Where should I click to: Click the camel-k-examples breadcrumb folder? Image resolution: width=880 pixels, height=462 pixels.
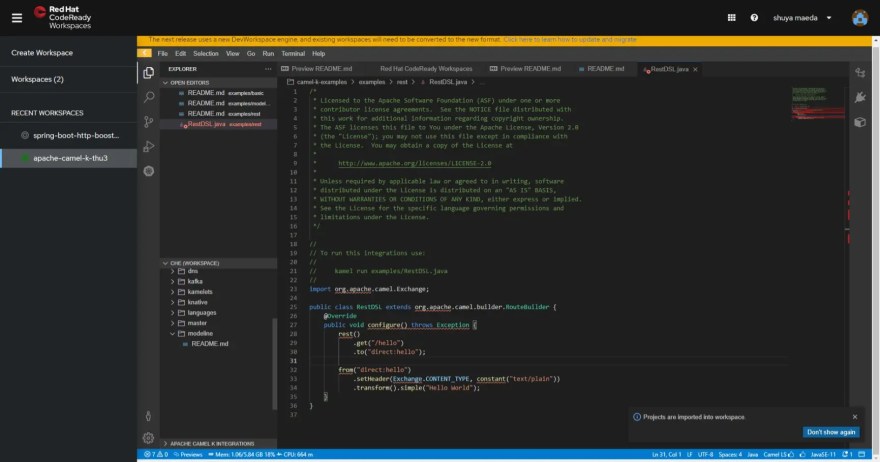[317, 82]
